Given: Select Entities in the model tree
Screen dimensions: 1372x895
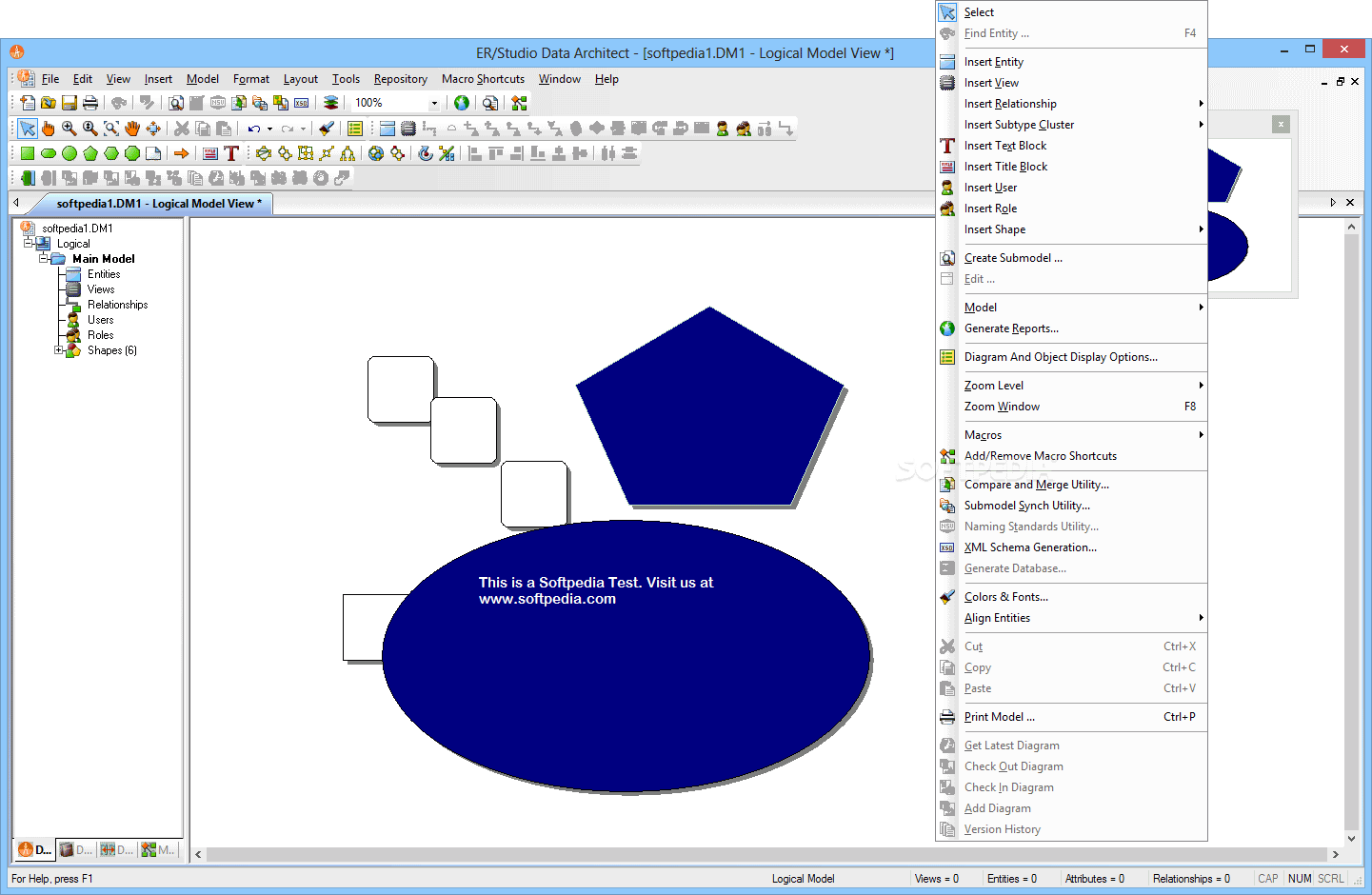Looking at the screenshot, I should pos(104,274).
